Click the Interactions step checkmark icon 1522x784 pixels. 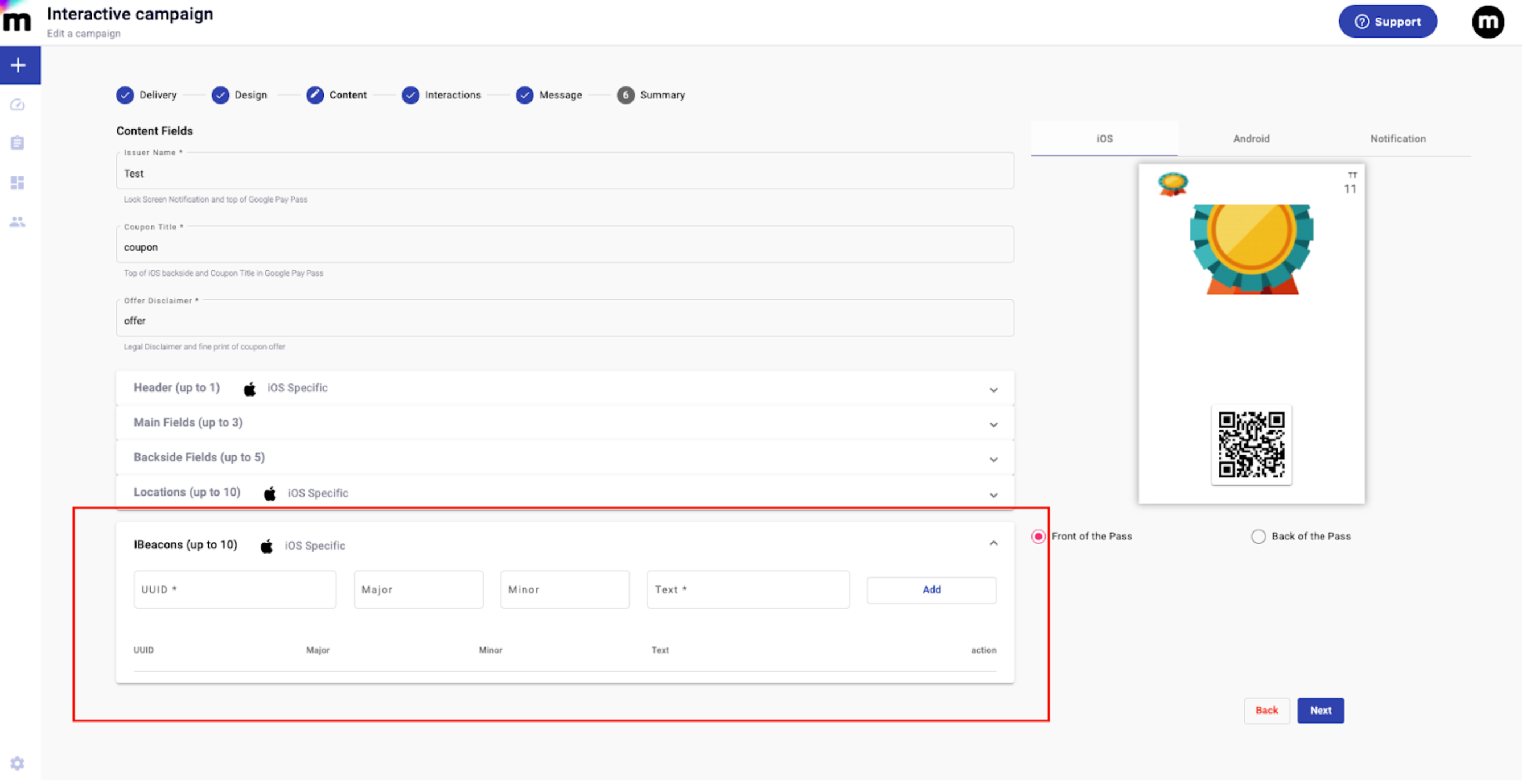pos(410,95)
